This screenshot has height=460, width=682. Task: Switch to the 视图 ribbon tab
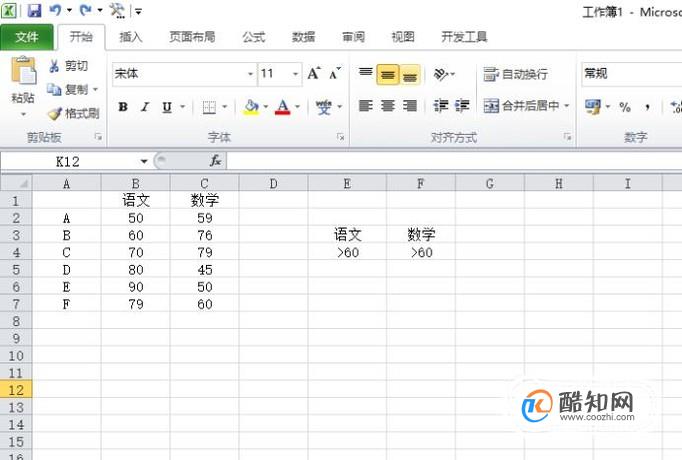(x=403, y=37)
